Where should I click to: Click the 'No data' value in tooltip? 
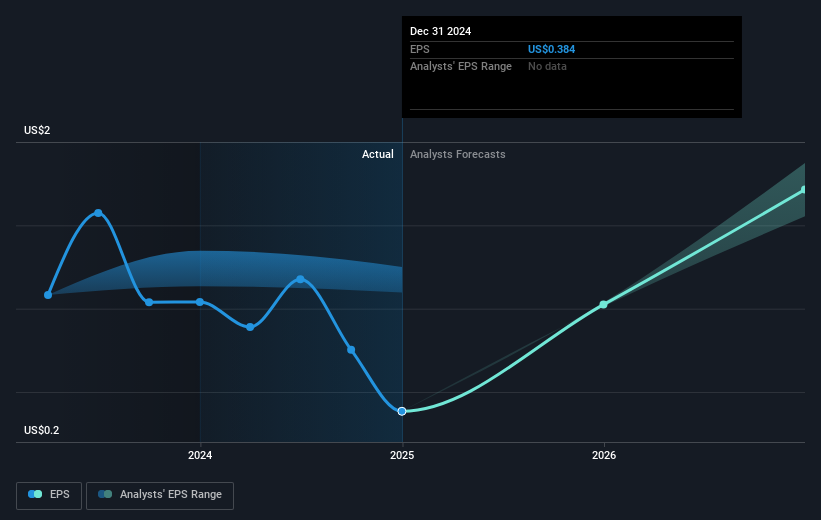(547, 67)
